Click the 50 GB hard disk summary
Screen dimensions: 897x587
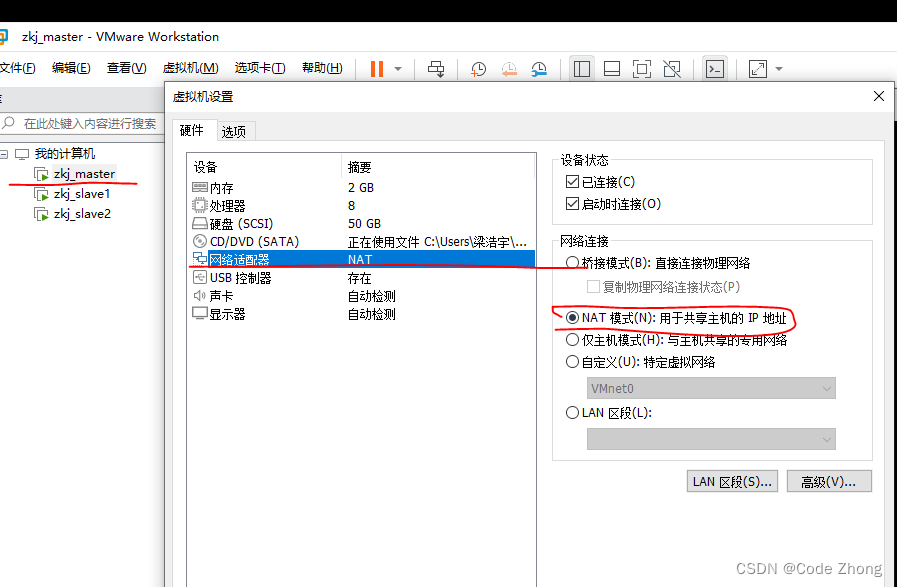364,224
